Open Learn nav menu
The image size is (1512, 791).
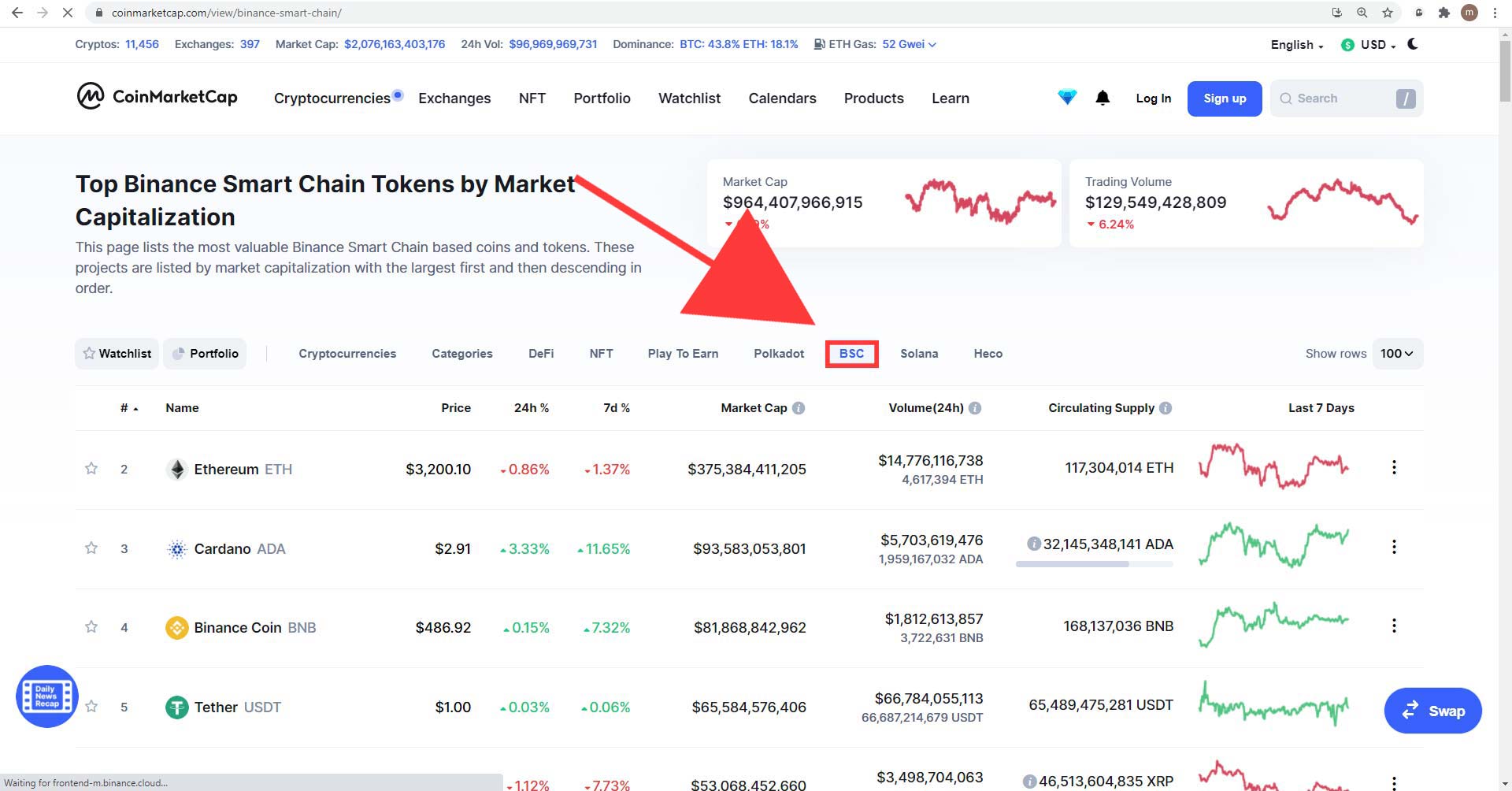pyautogui.click(x=951, y=98)
